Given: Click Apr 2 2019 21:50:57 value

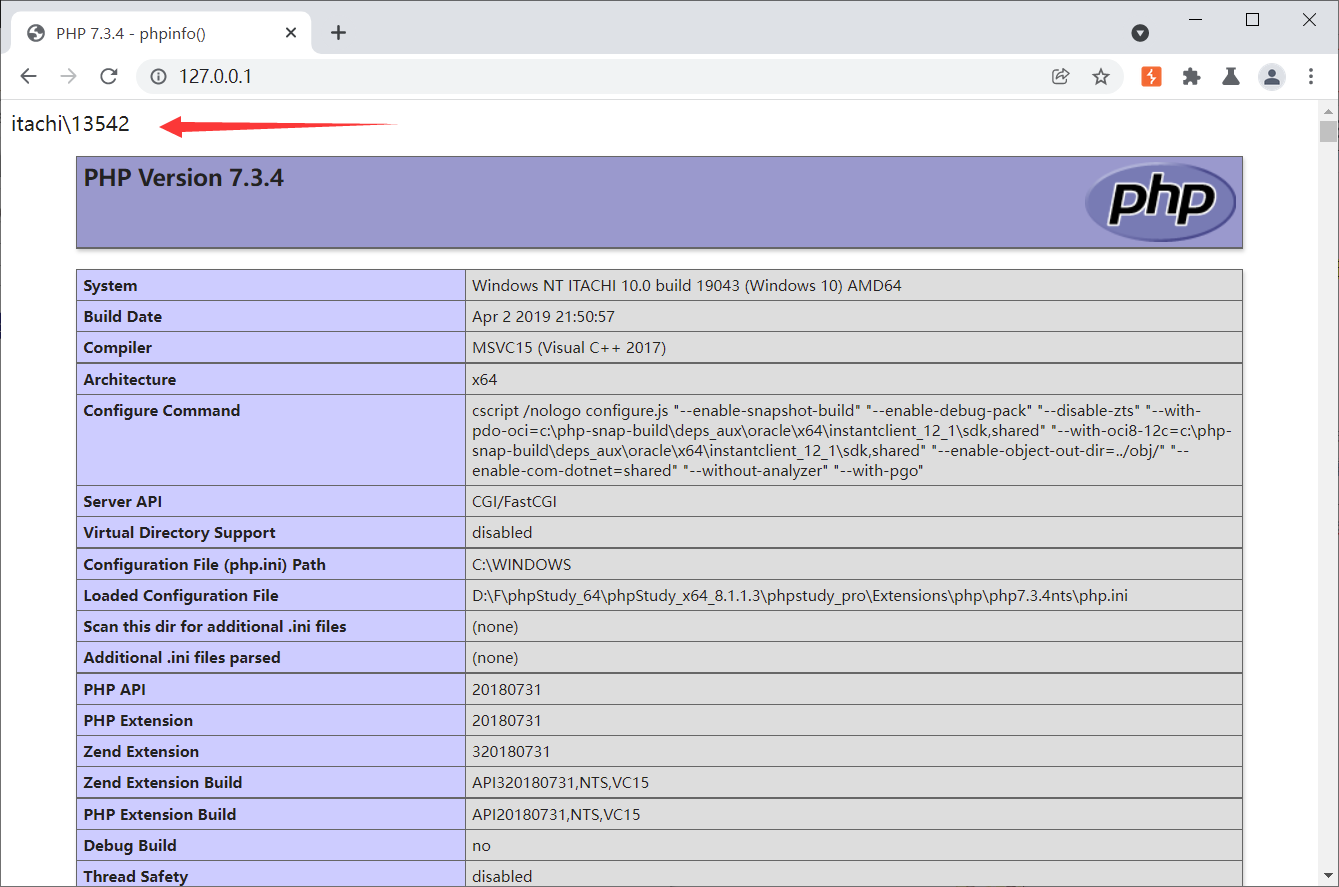Looking at the screenshot, I should (543, 317).
